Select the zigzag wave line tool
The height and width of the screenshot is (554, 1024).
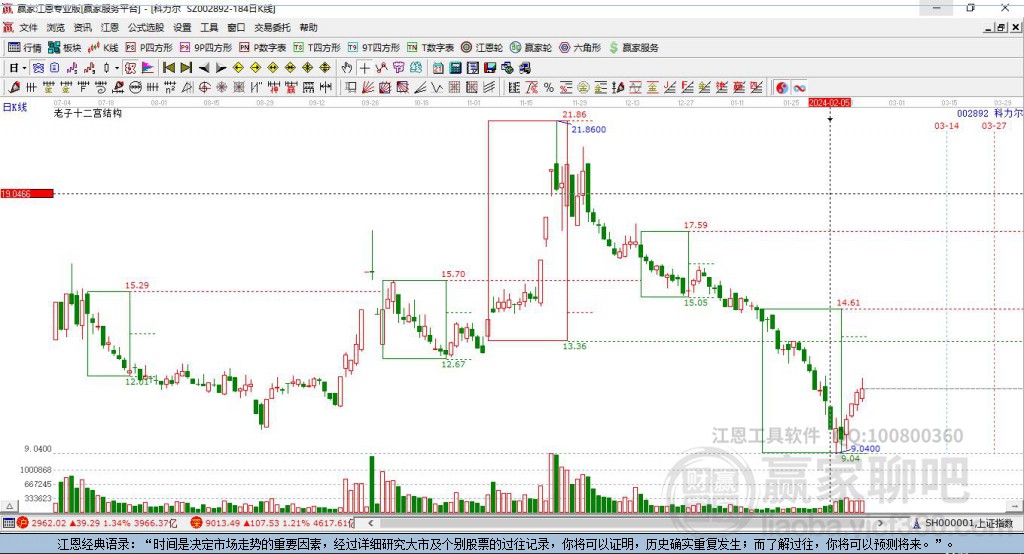[436, 88]
